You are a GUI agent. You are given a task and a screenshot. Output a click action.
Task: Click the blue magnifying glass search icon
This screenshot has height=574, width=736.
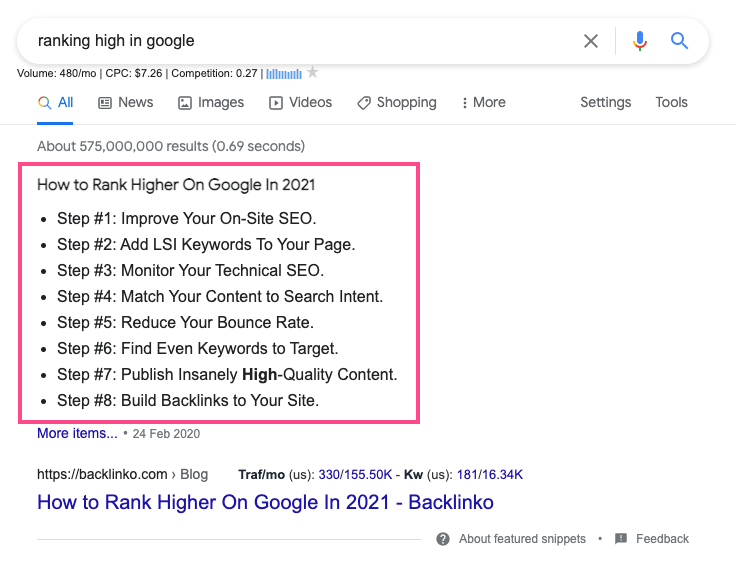[x=680, y=41]
